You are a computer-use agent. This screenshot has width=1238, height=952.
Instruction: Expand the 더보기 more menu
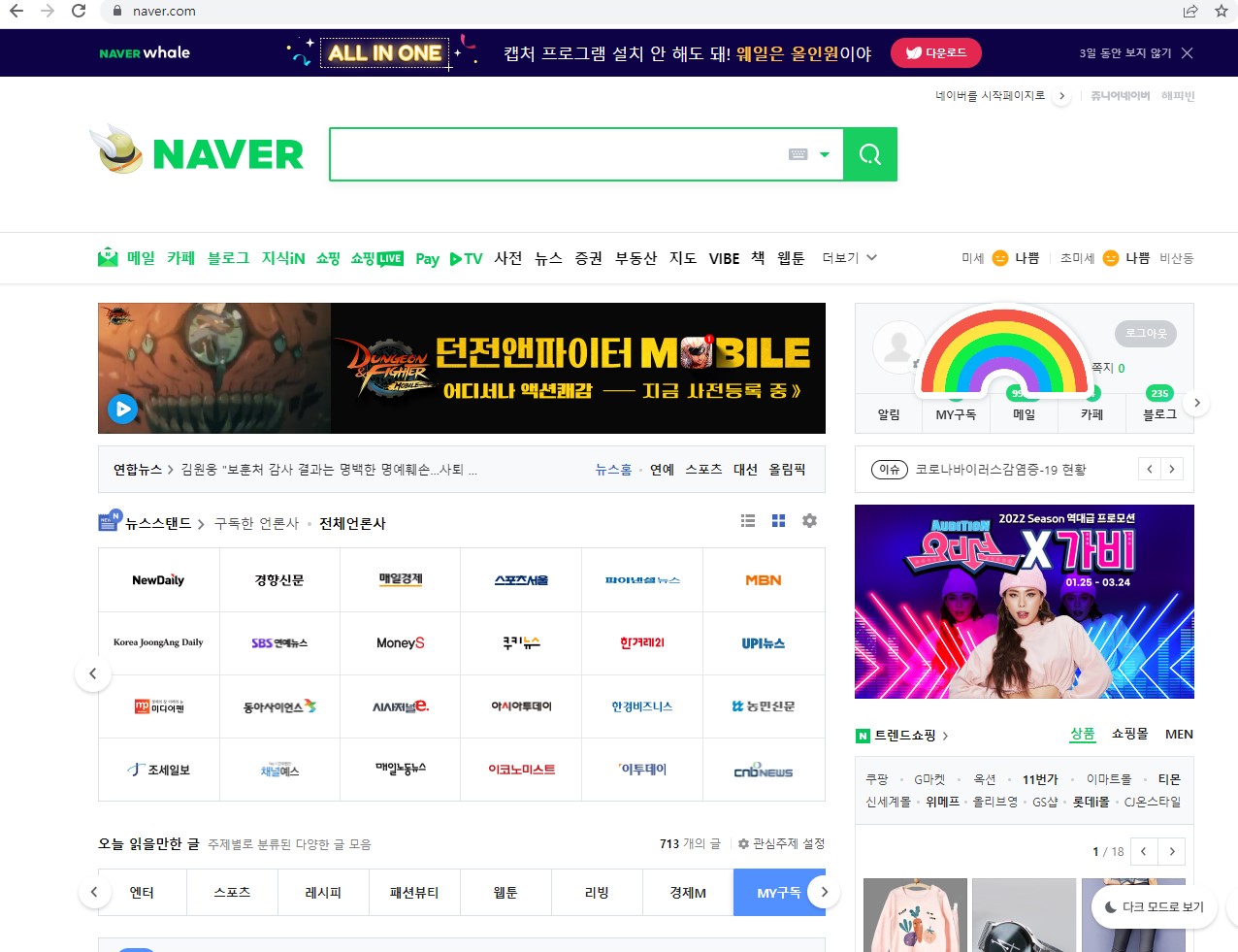(849, 257)
